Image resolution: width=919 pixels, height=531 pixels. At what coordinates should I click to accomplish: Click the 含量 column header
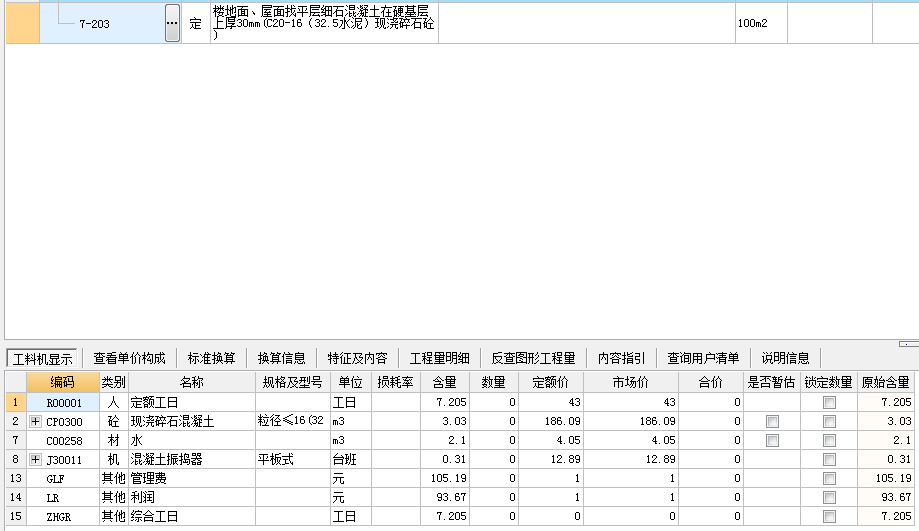tap(444, 382)
